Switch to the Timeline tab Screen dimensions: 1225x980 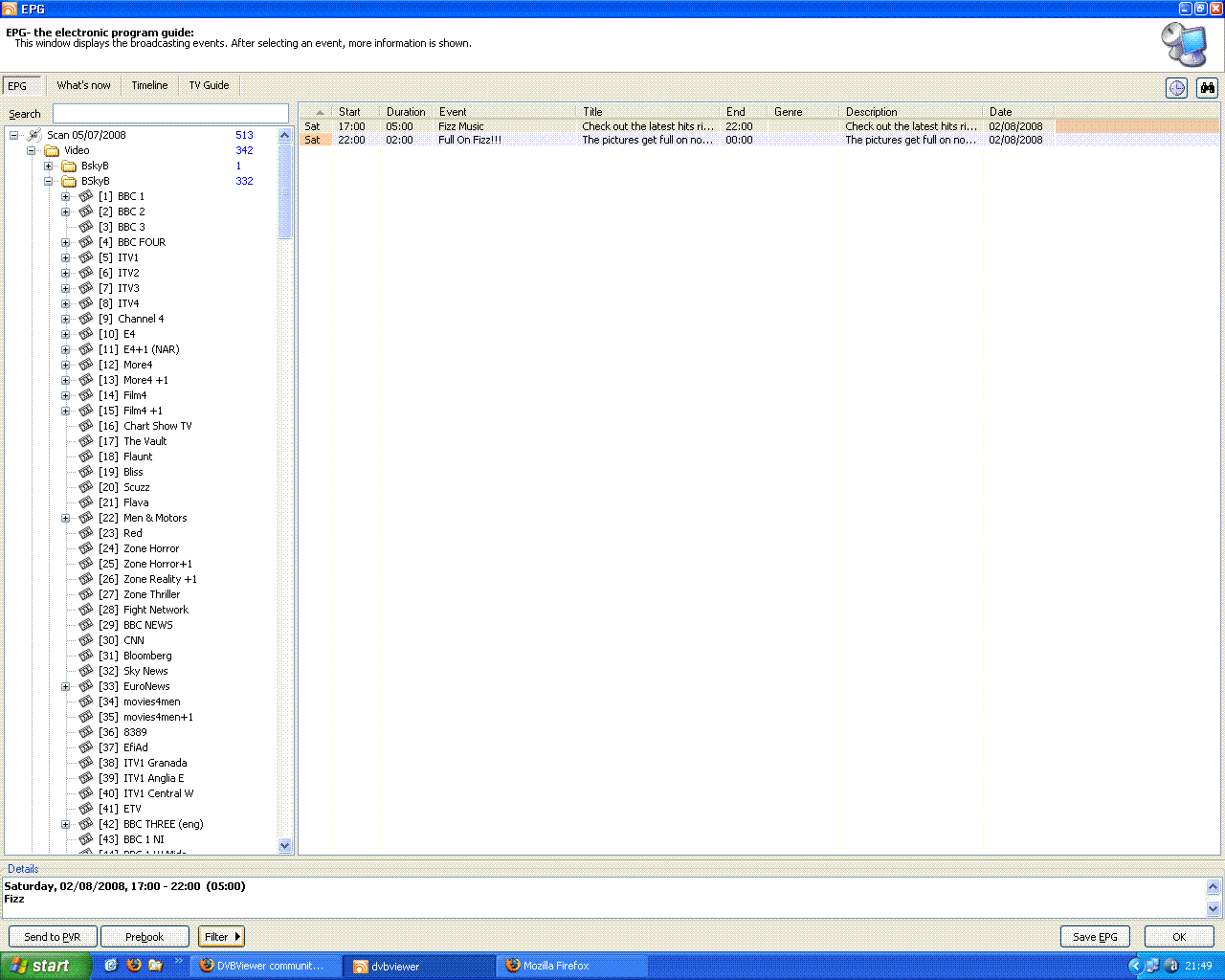[x=149, y=85]
